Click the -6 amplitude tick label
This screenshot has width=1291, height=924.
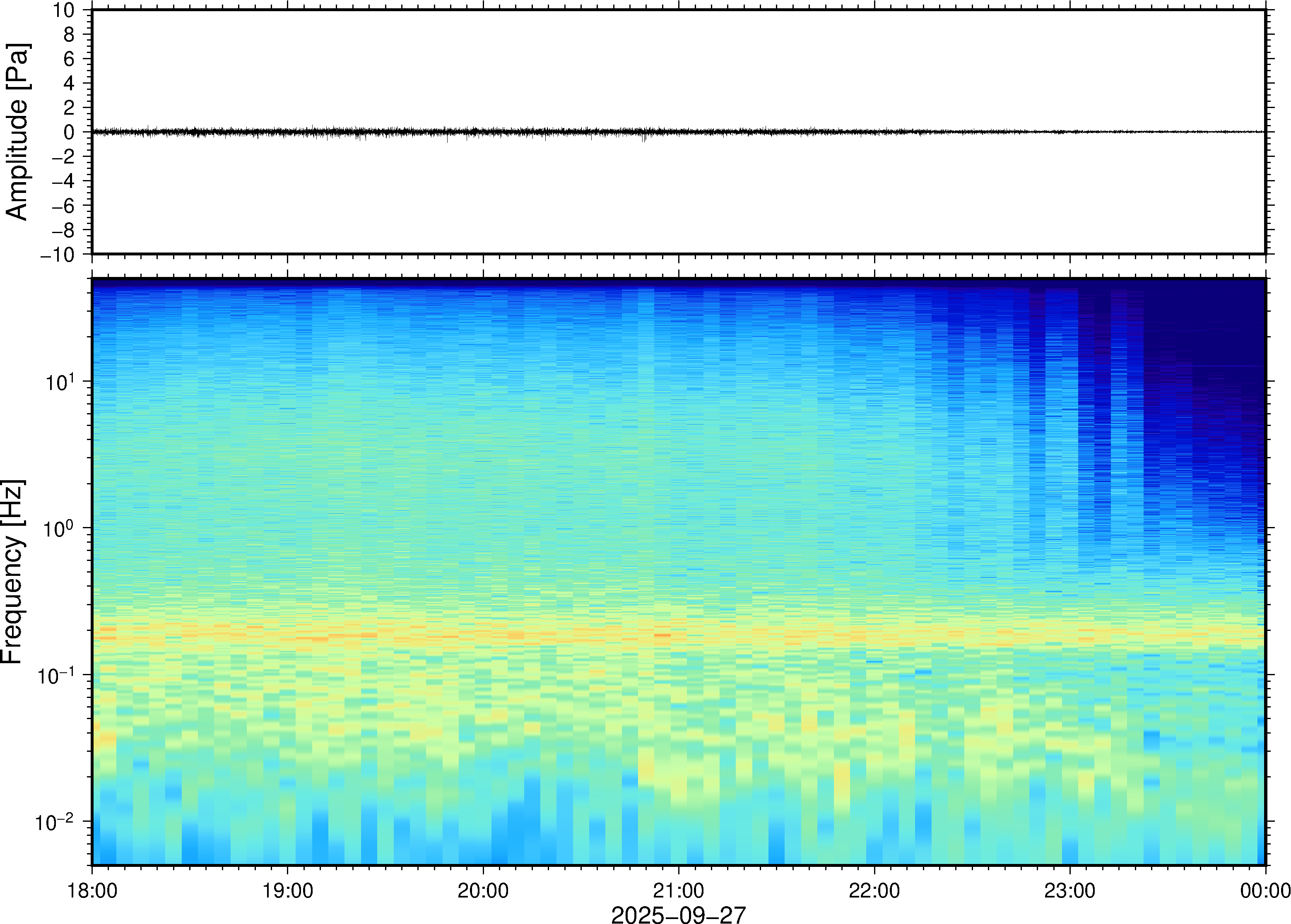coord(63,206)
